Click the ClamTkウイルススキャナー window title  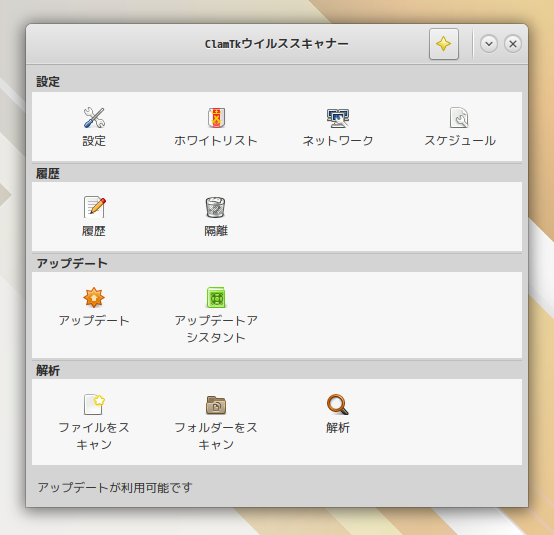(277, 44)
